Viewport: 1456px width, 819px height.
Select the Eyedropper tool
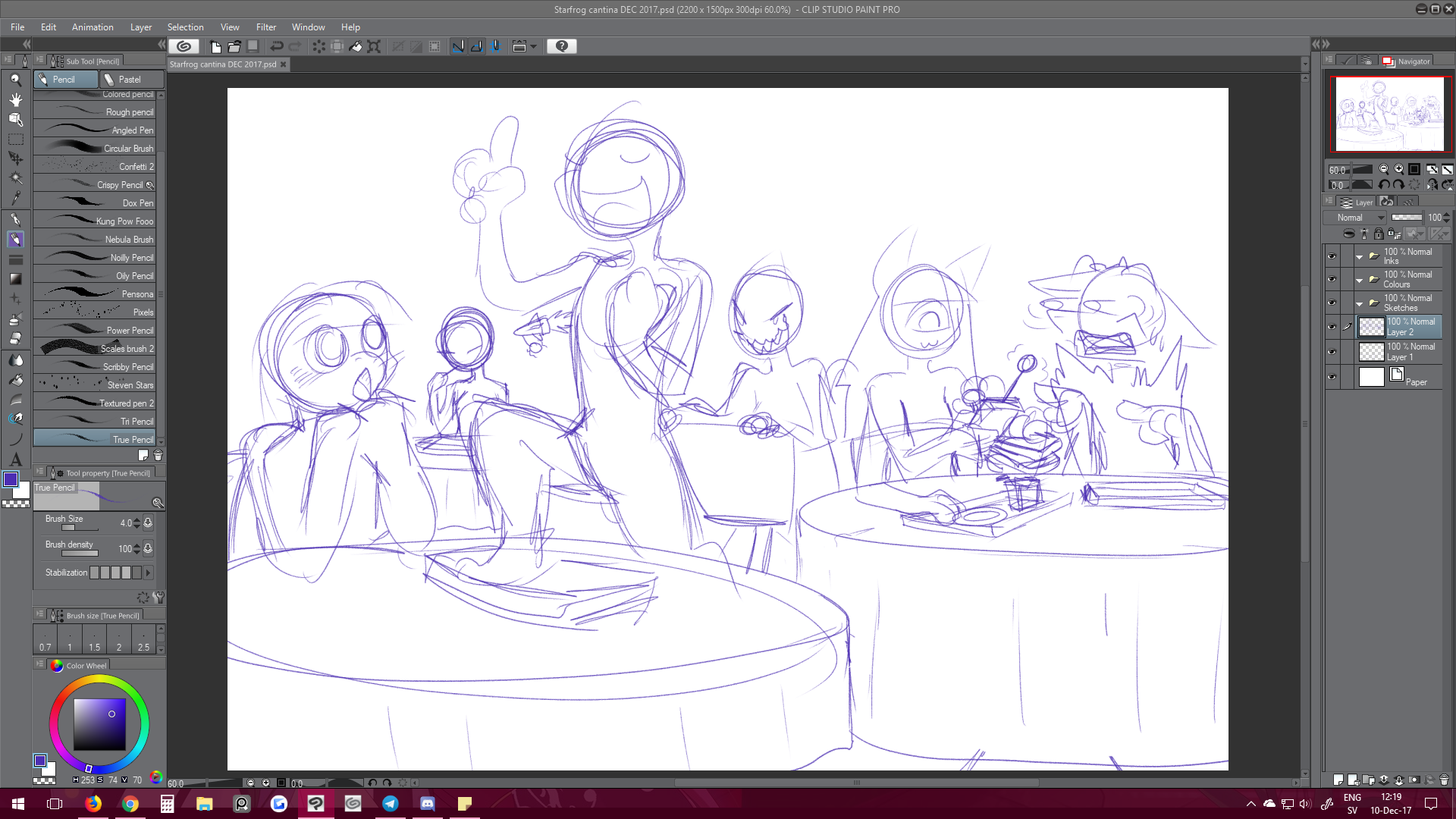[x=15, y=199]
